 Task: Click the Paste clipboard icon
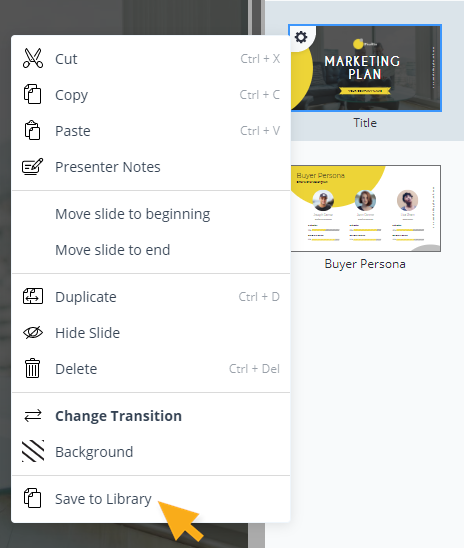pyautogui.click(x=32, y=130)
